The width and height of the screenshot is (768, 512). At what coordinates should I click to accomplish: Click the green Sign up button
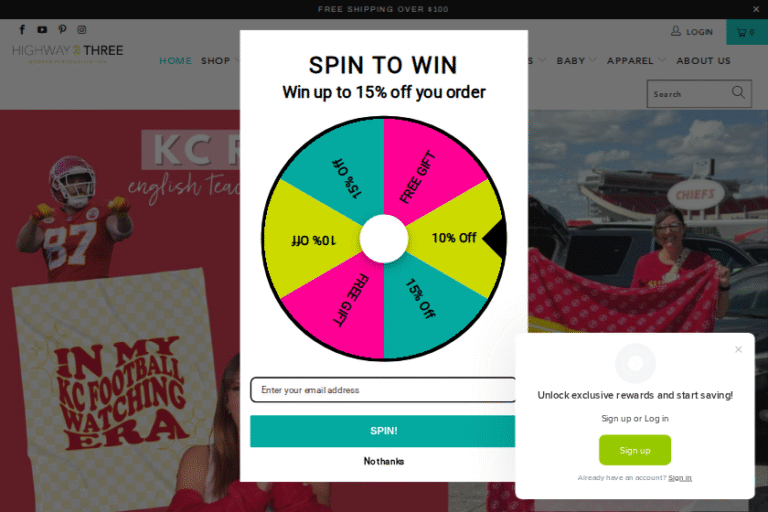point(635,450)
